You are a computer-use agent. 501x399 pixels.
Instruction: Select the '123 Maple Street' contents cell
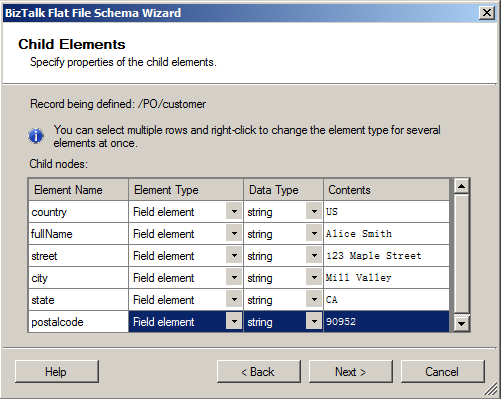[386, 256]
